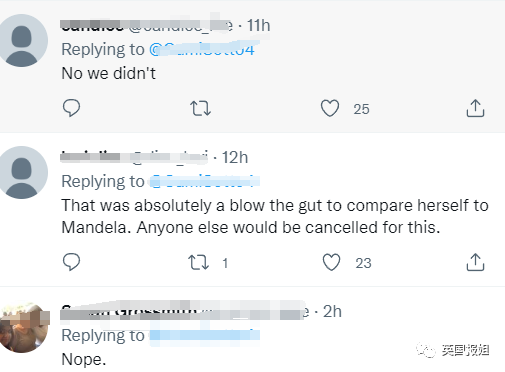Like the tweet with 25 likes
The height and width of the screenshot is (372, 505).
[x=330, y=108]
